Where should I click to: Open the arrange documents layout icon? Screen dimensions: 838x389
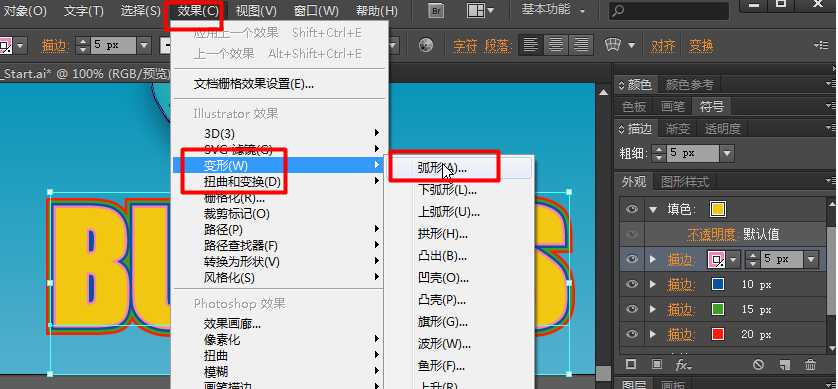(479, 11)
